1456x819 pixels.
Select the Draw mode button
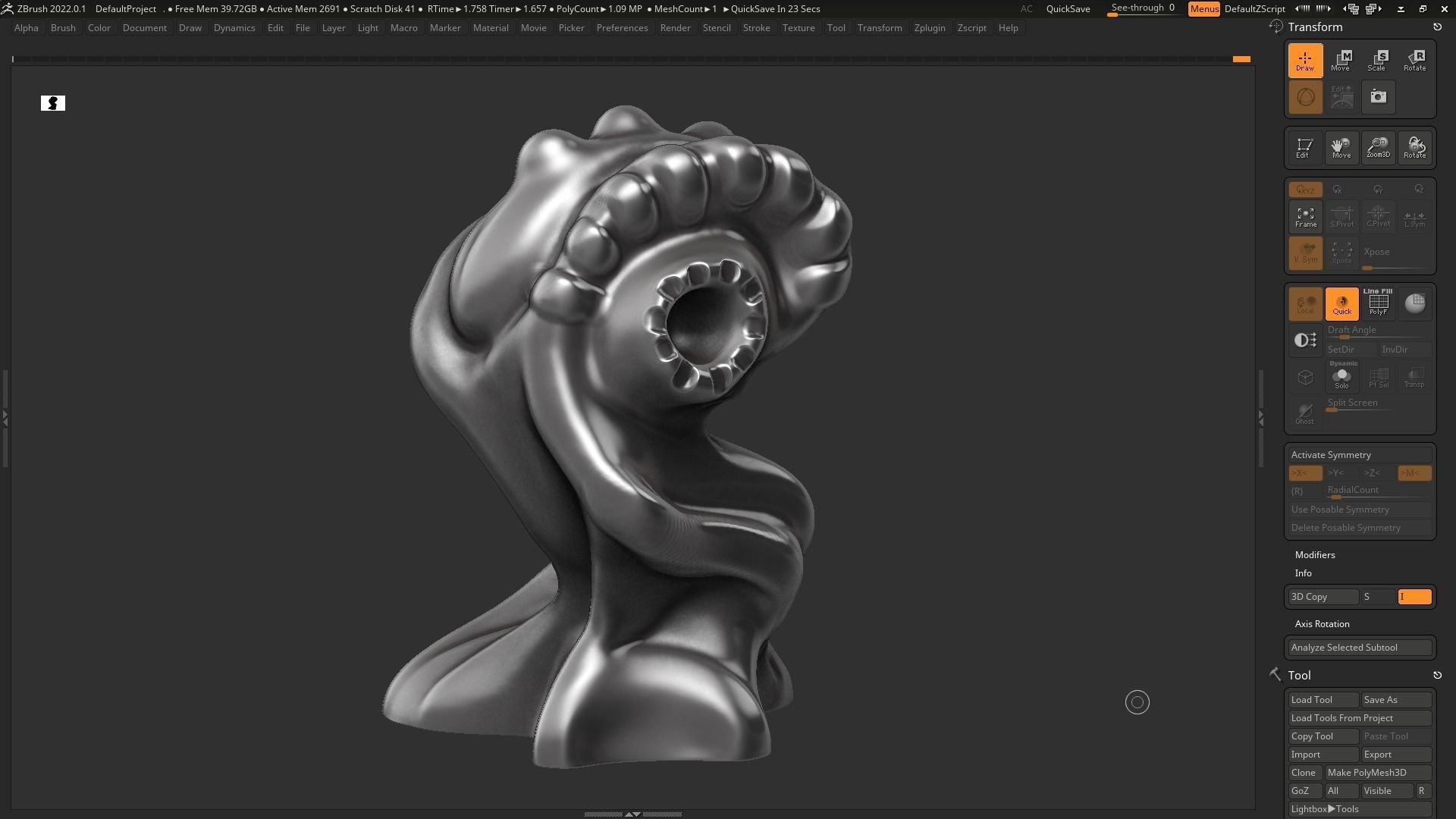[x=1305, y=61]
